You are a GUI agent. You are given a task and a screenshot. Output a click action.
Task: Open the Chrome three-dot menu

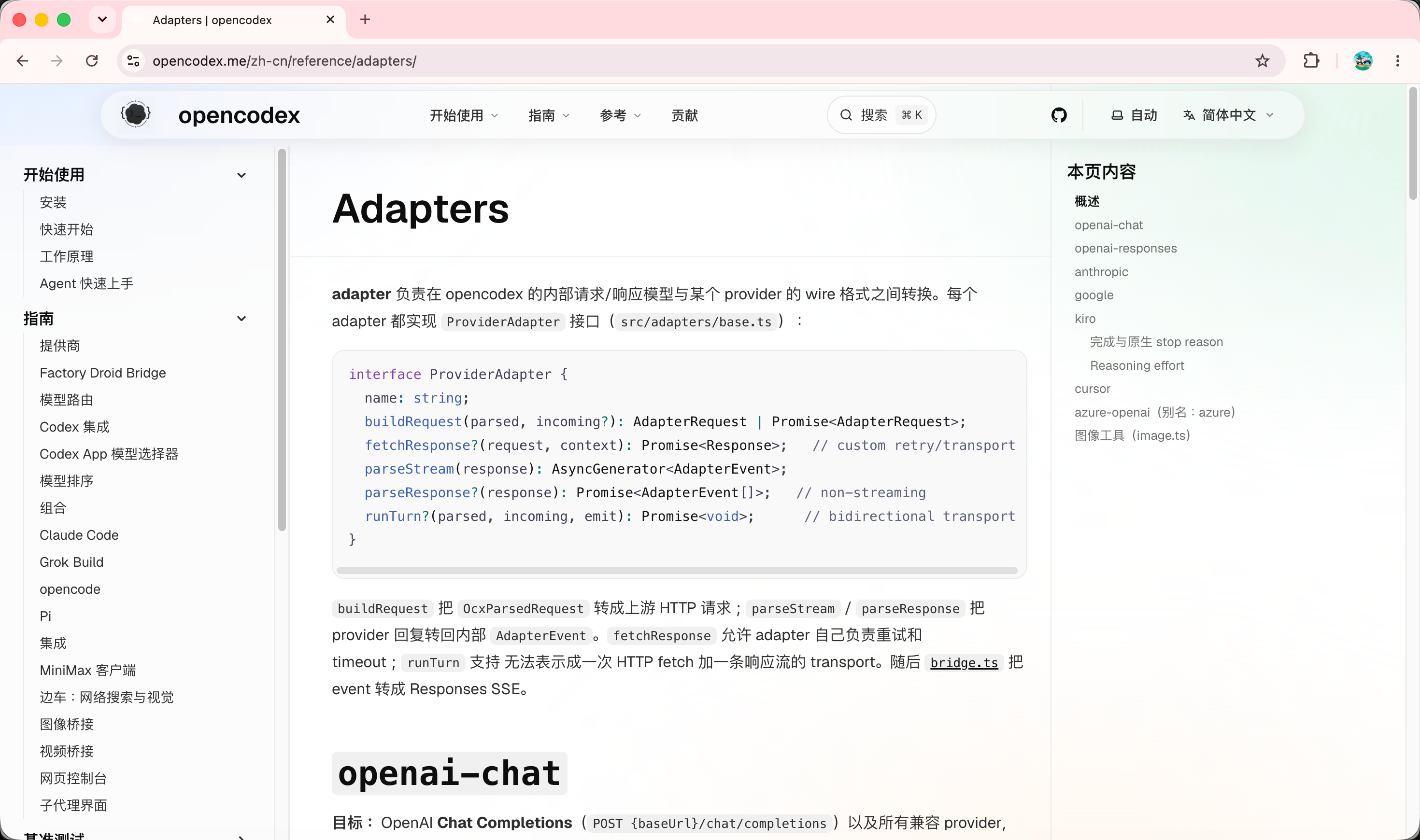pyautogui.click(x=1397, y=60)
